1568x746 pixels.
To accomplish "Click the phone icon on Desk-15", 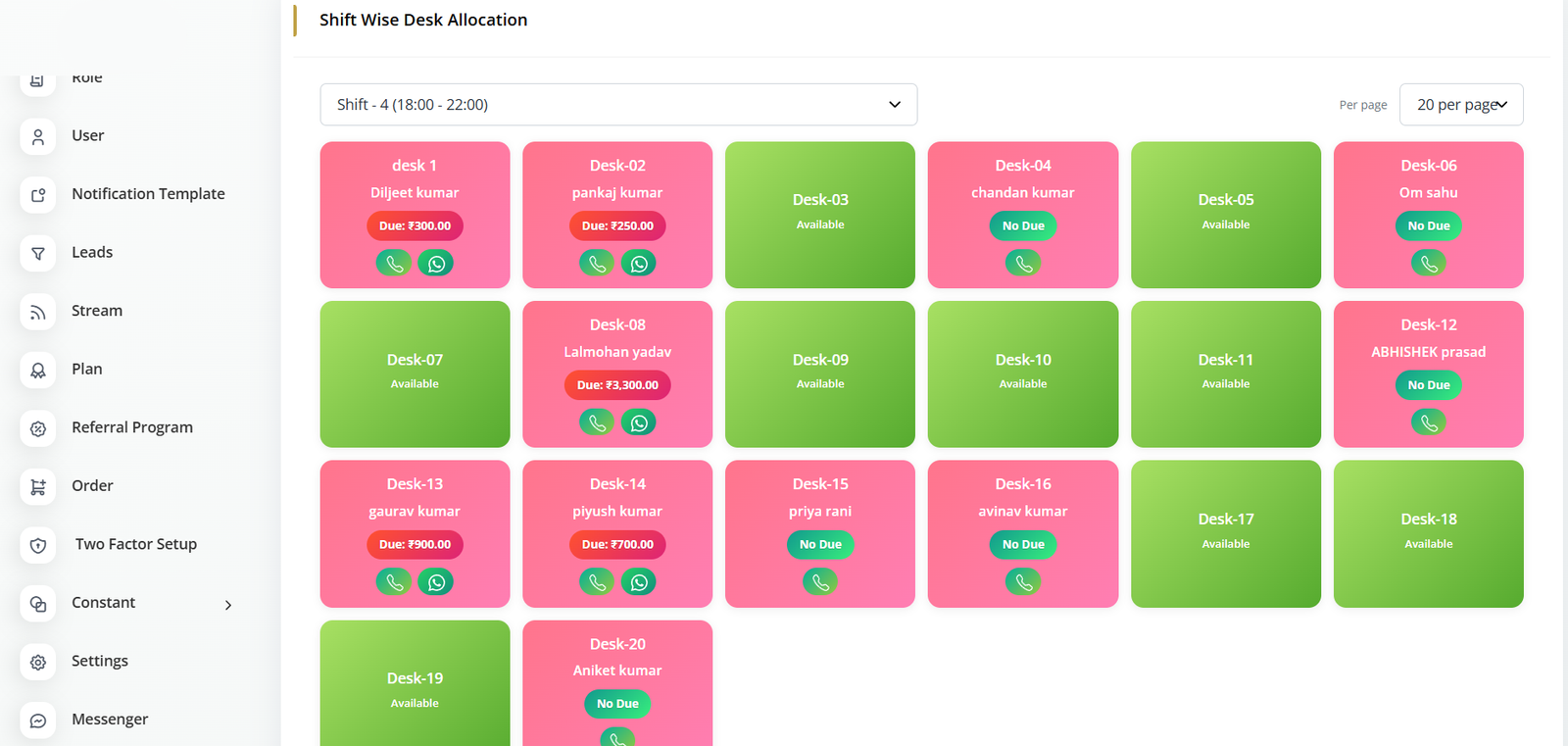I will coord(820,582).
